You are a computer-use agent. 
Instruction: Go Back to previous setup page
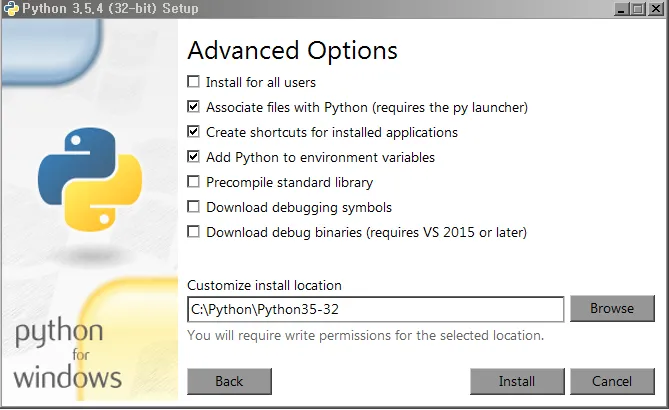[229, 381]
